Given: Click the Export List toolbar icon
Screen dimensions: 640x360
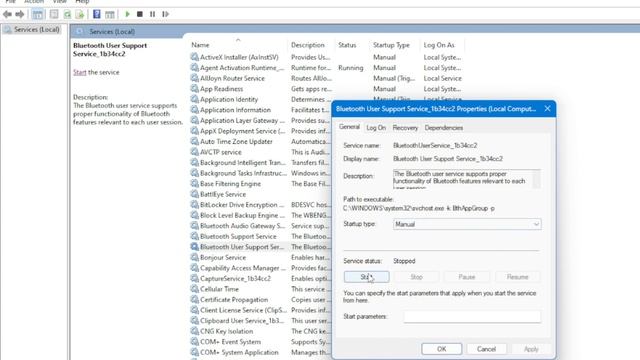Looking at the screenshot, I should point(80,14).
